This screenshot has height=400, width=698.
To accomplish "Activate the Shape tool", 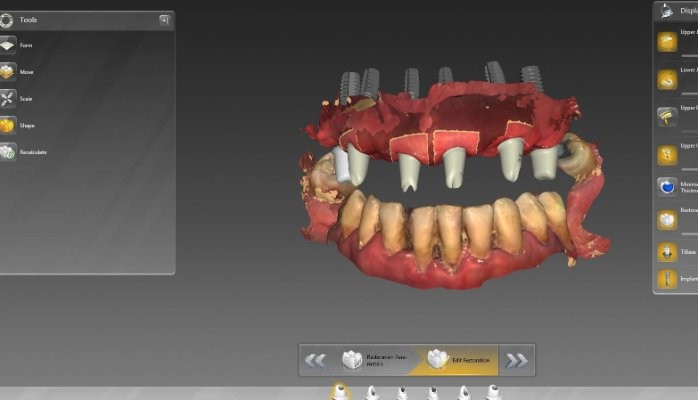I will pyautogui.click(x=9, y=125).
